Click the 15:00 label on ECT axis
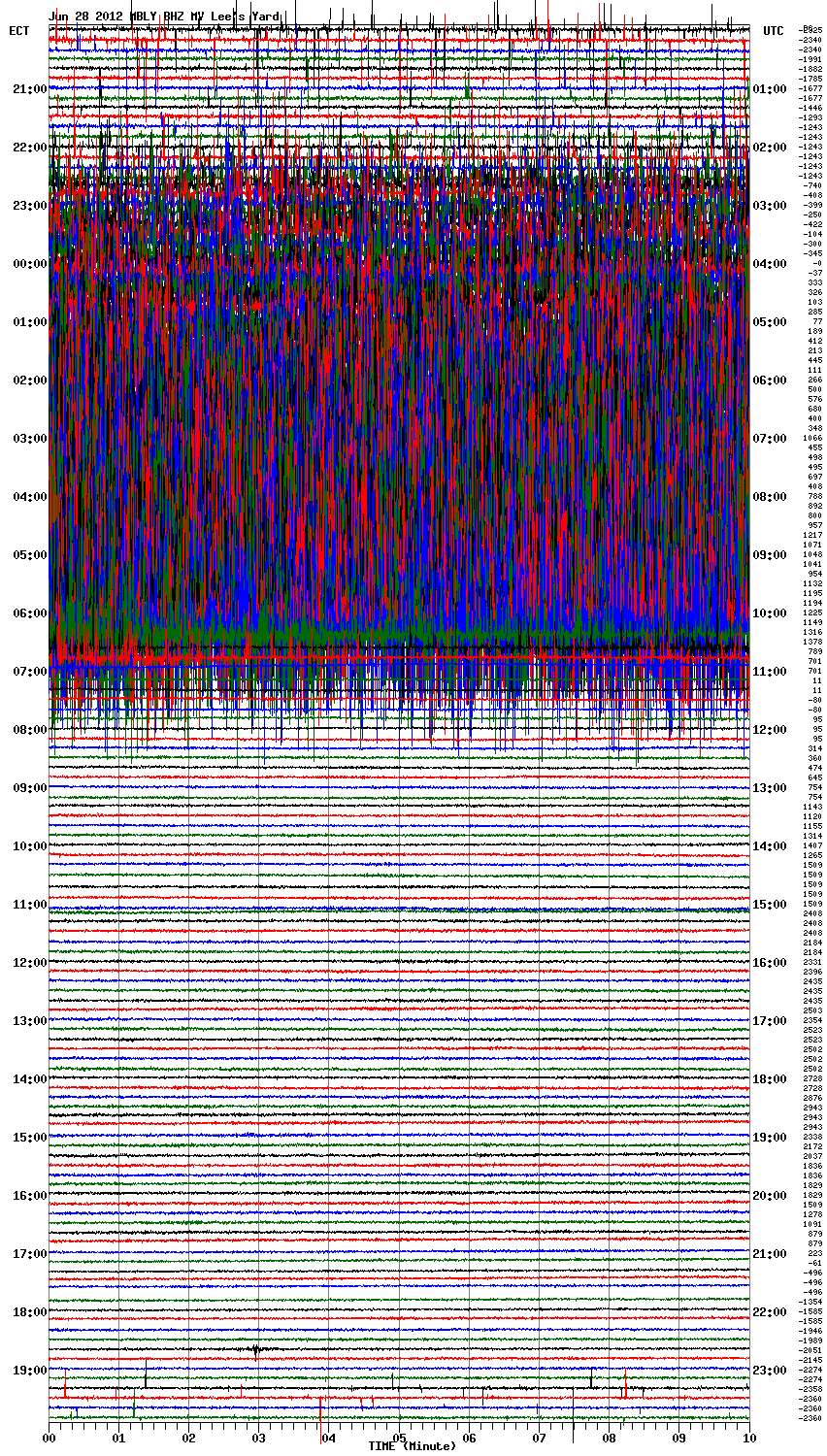Viewport: 827px width, 1456px height. 29,1138
